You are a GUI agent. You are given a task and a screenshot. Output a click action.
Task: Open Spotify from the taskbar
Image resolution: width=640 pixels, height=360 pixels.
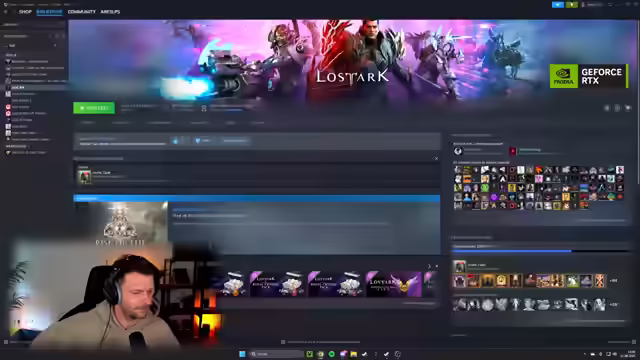331,354
